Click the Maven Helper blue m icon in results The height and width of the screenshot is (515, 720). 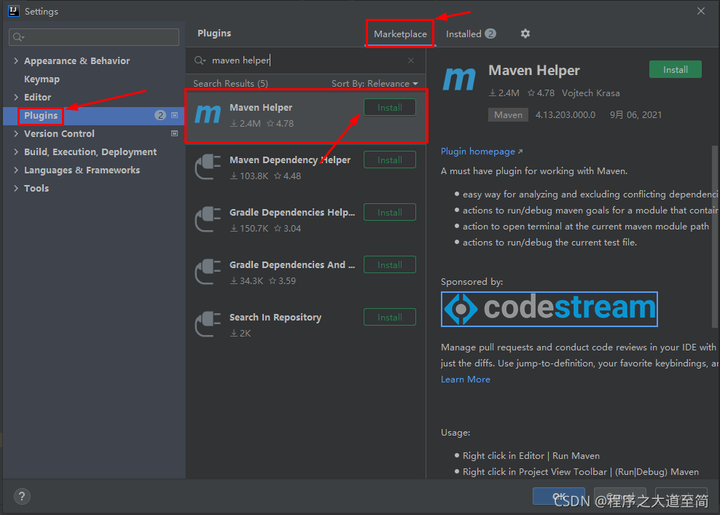pyautogui.click(x=208, y=114)
